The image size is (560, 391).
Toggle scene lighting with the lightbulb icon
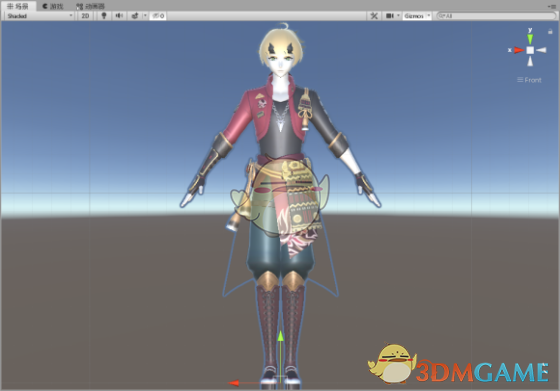[104, 16]
